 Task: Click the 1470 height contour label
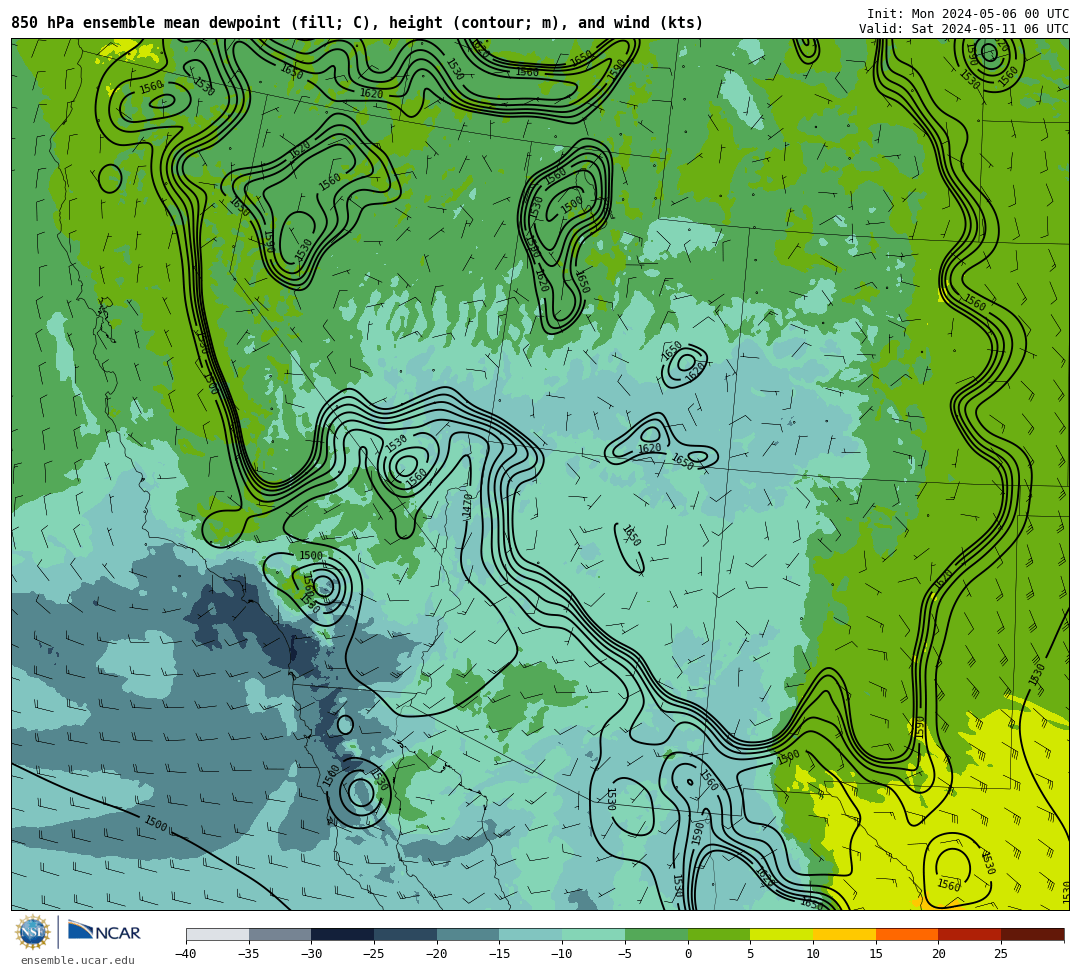[x=468, y=505]
